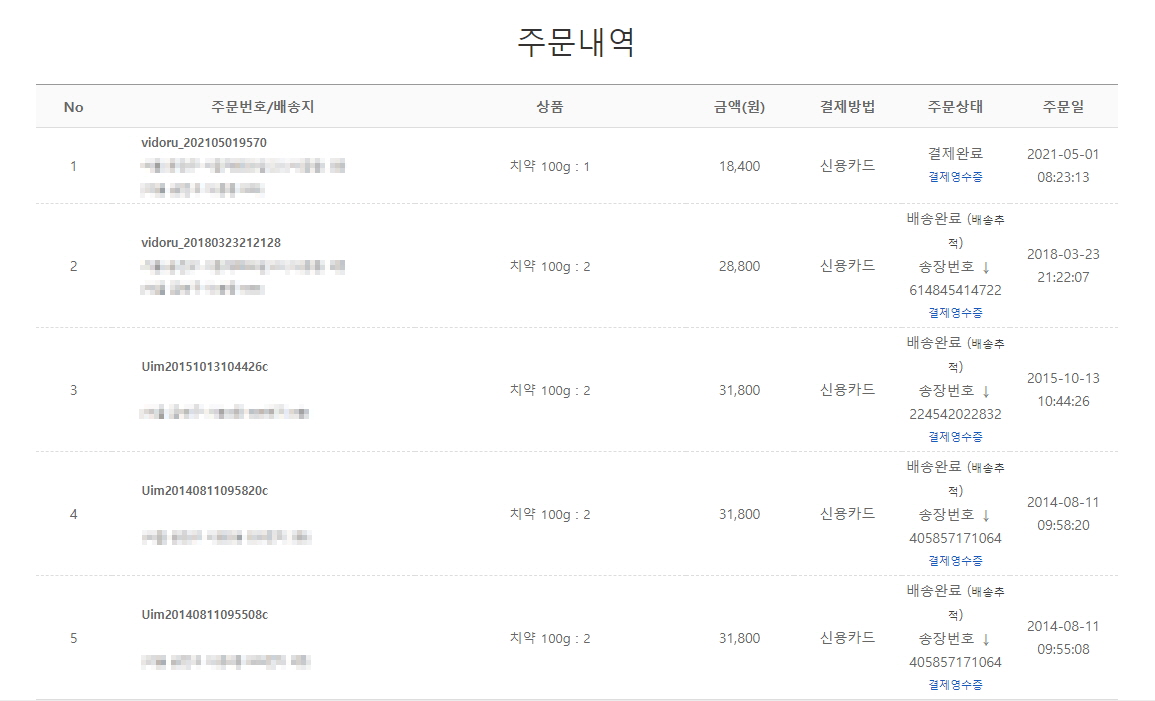Click the 송장번호 arrow icon for order Uim20151013104426c
This screenshot has width=1155, height=701.
[x=985, y=391]
